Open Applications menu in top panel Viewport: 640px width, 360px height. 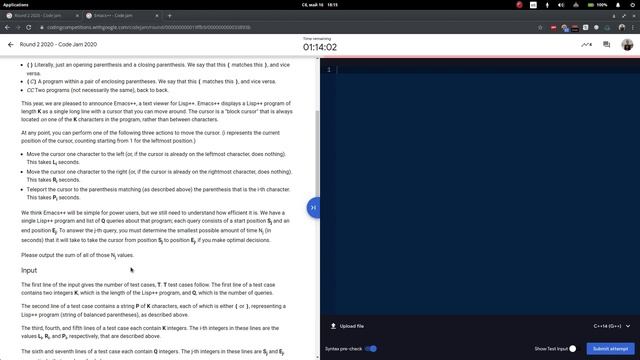(x=16, y=5)
